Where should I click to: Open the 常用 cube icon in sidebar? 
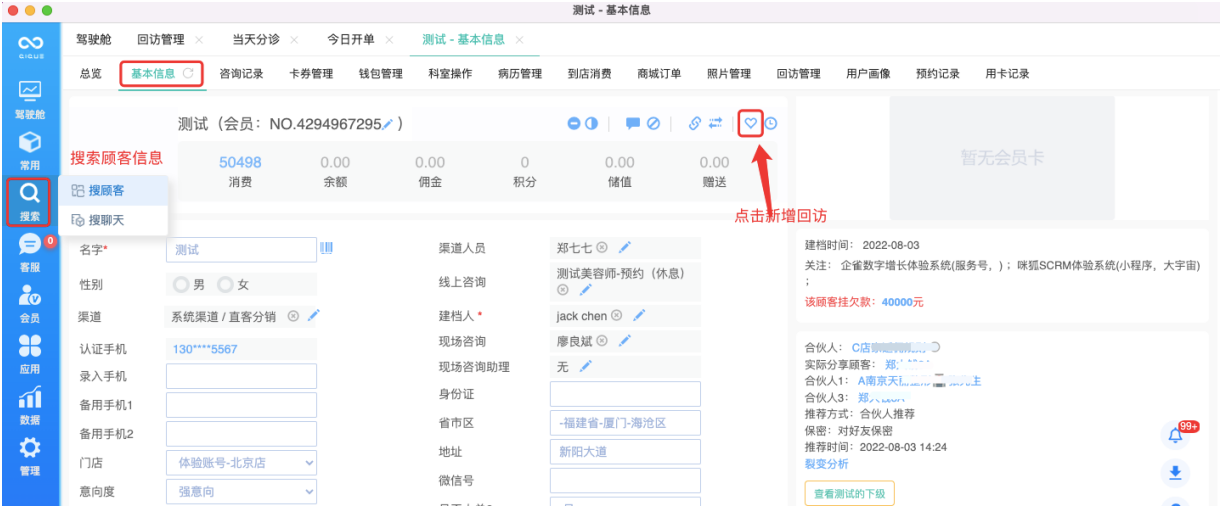(x=30, y=150)
